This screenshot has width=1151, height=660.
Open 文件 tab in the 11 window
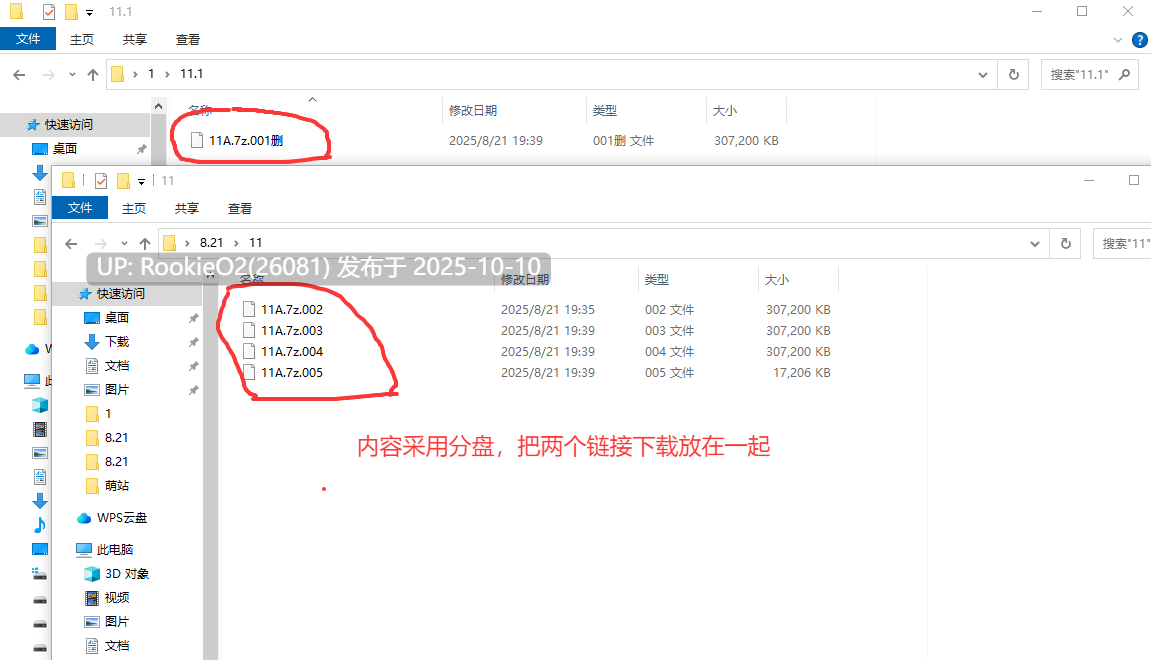point(80,208)
